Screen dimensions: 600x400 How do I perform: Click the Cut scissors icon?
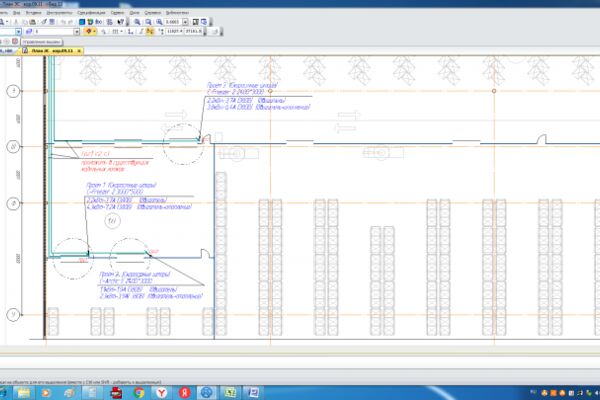point(16,22)
